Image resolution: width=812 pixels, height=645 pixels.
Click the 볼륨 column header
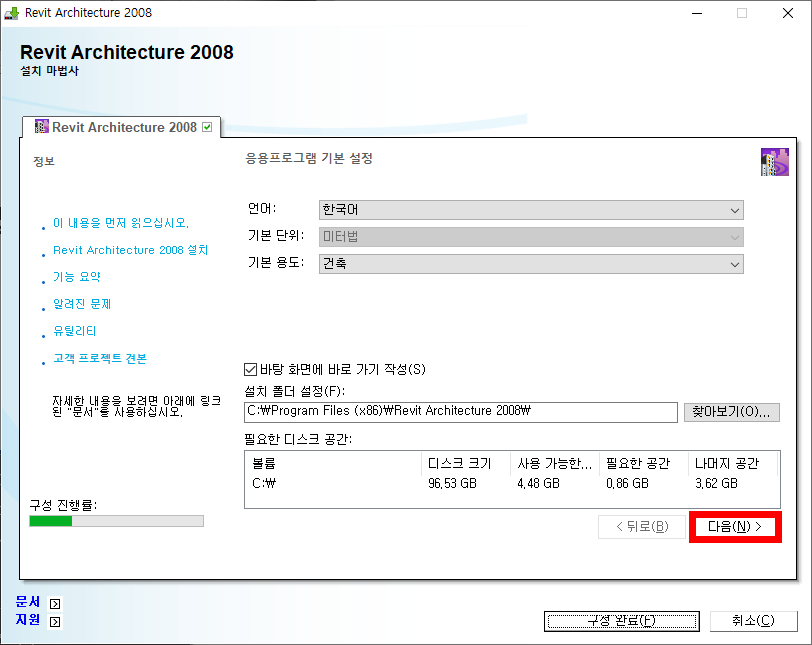coord(334,463)
